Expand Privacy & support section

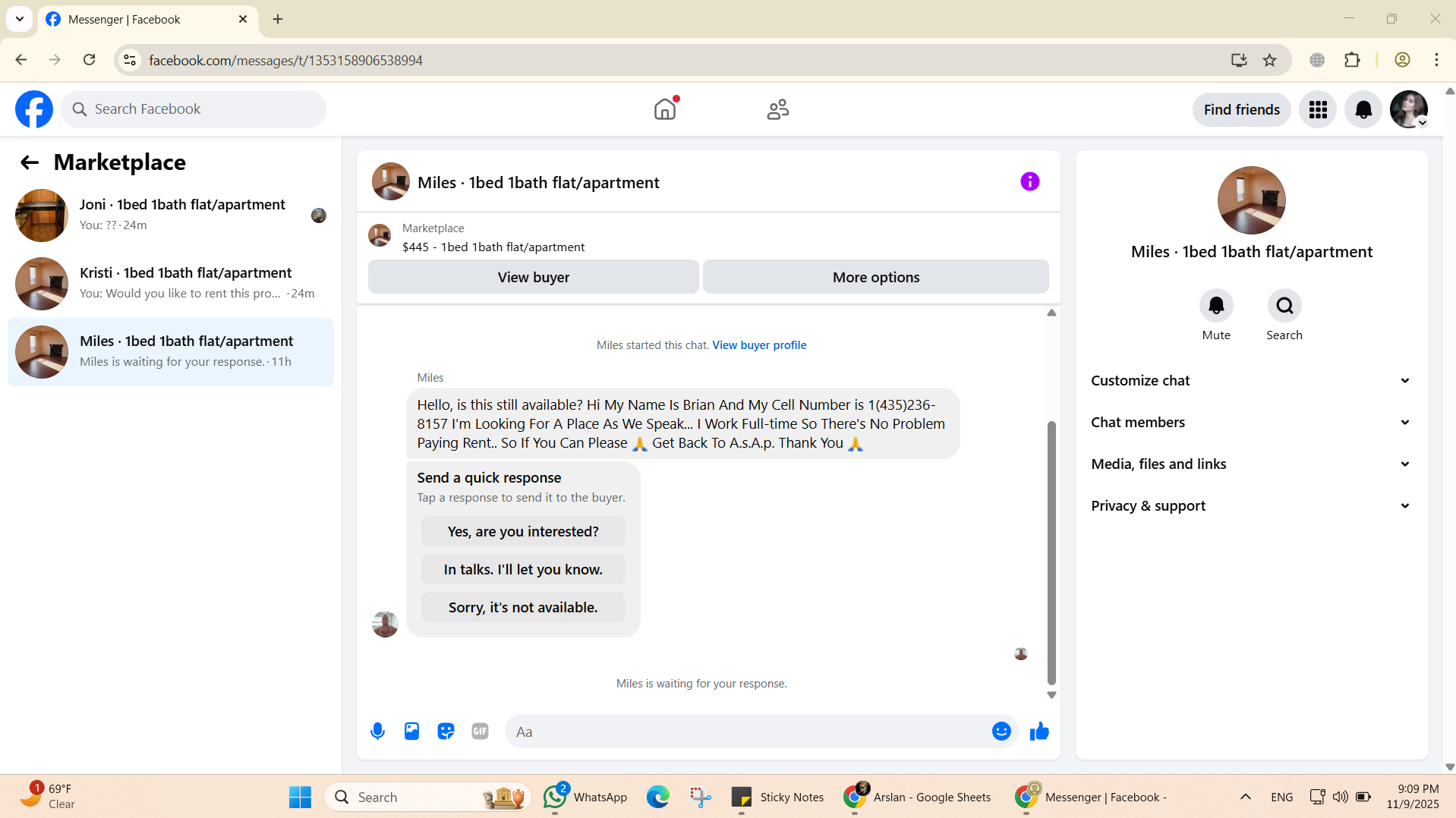[1251, 506]
